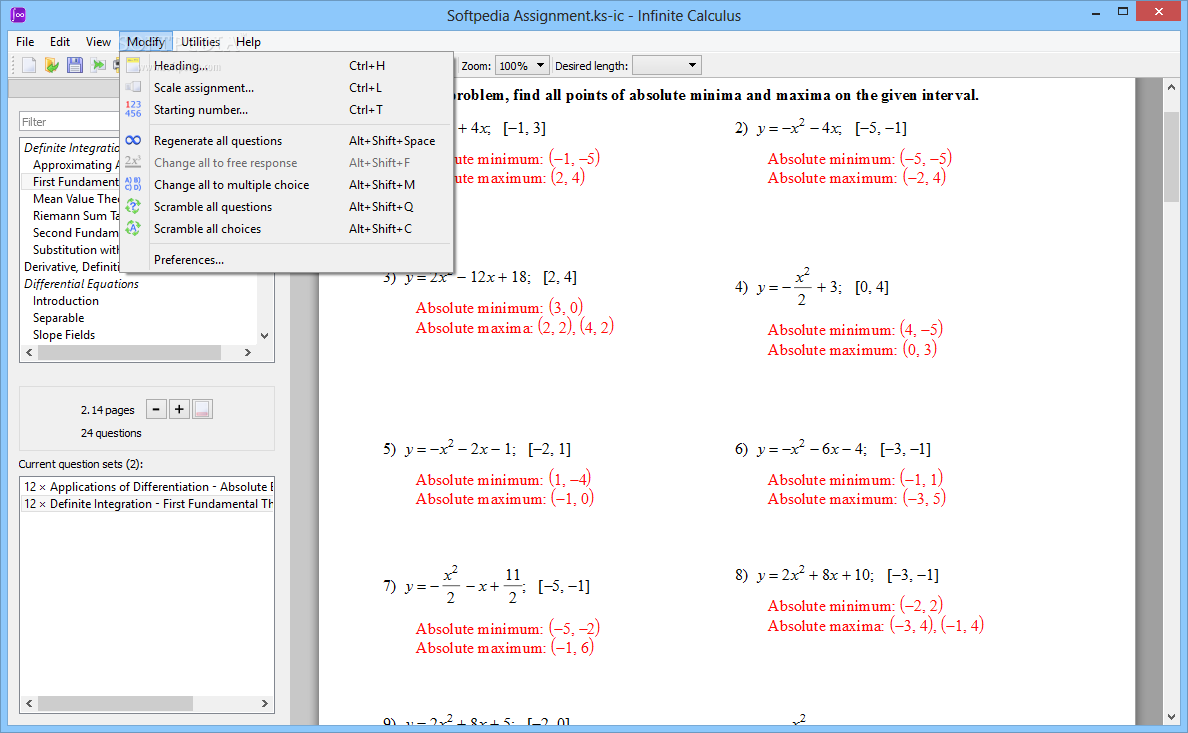The height and width of the screenshot is (733, 1188).
Task: Click the minus button to remove questions
Action: tap(156, 409)
